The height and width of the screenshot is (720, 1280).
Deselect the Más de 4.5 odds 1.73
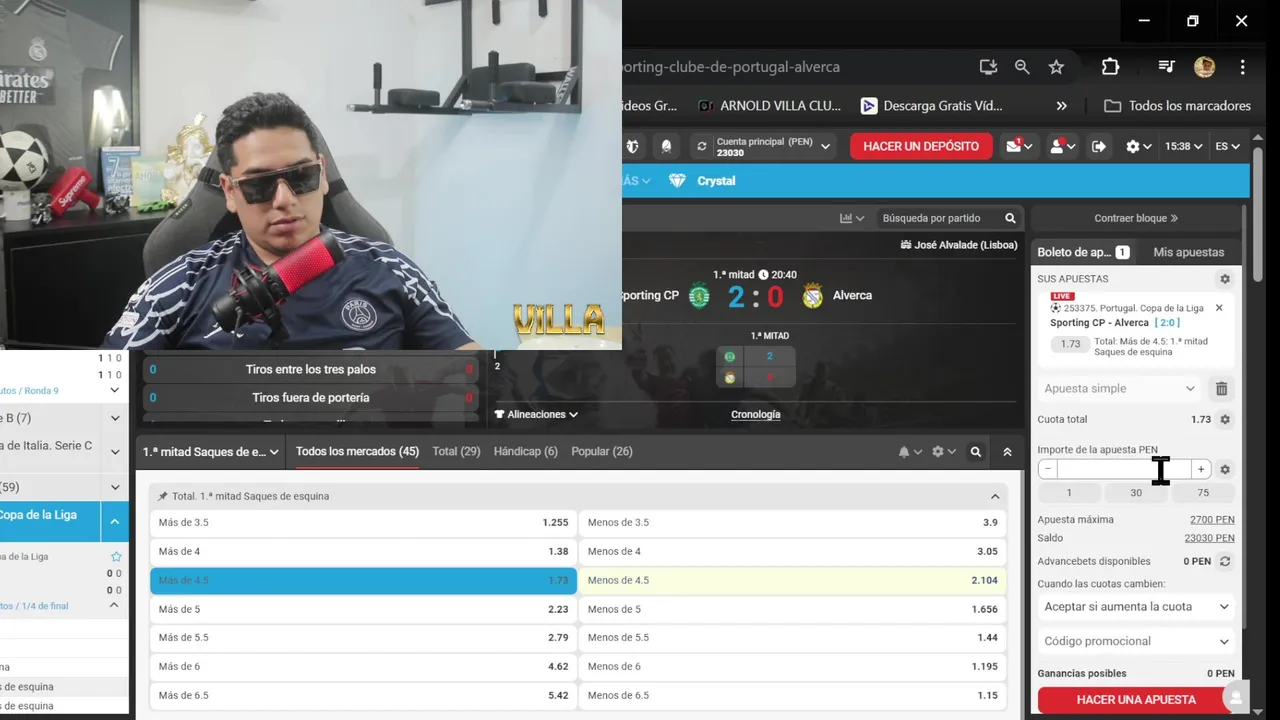[x=363, y=581]
